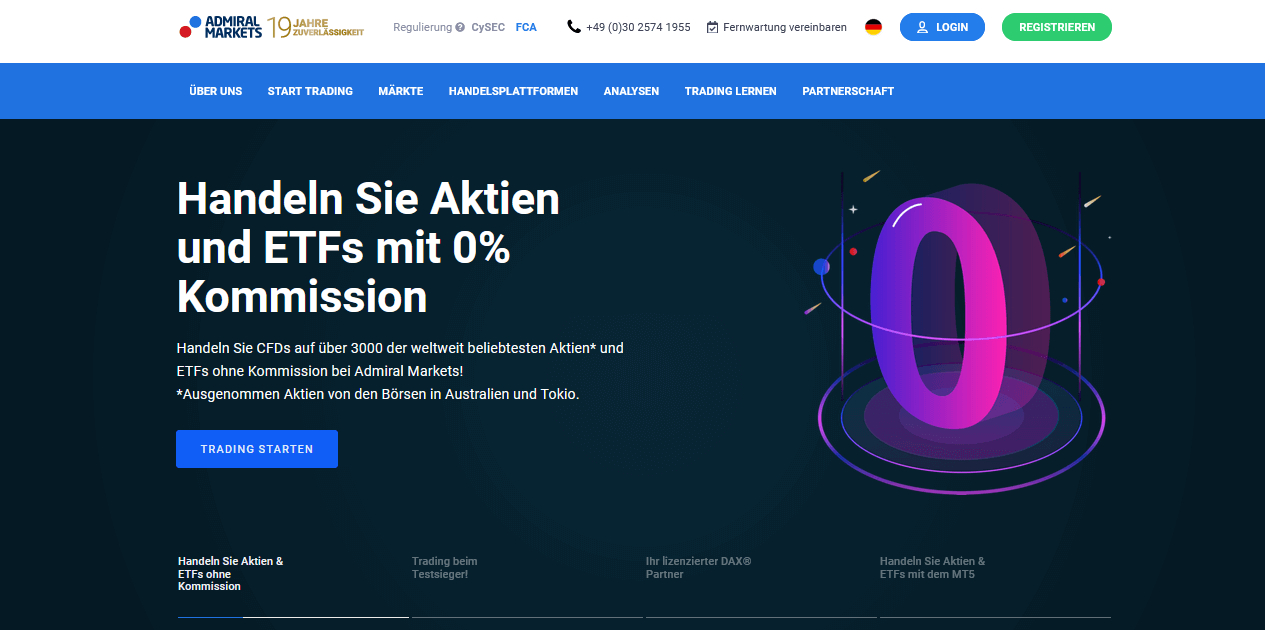Open the CySEC regulation link
The image size is (1265, 630).
pyautogui.click(x=489, y=28)
